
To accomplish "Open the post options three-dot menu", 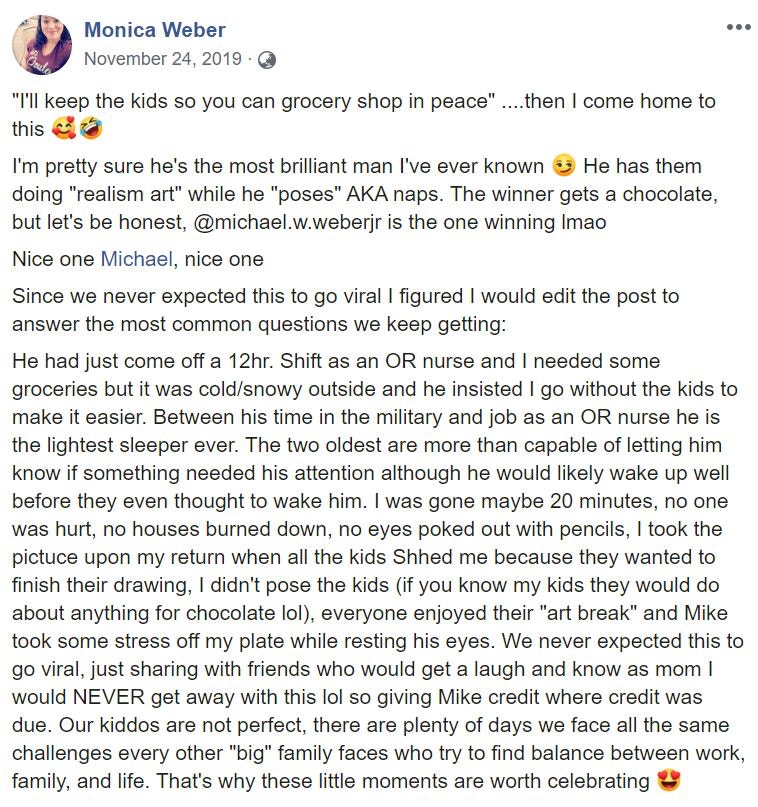I will pos(738,27).
